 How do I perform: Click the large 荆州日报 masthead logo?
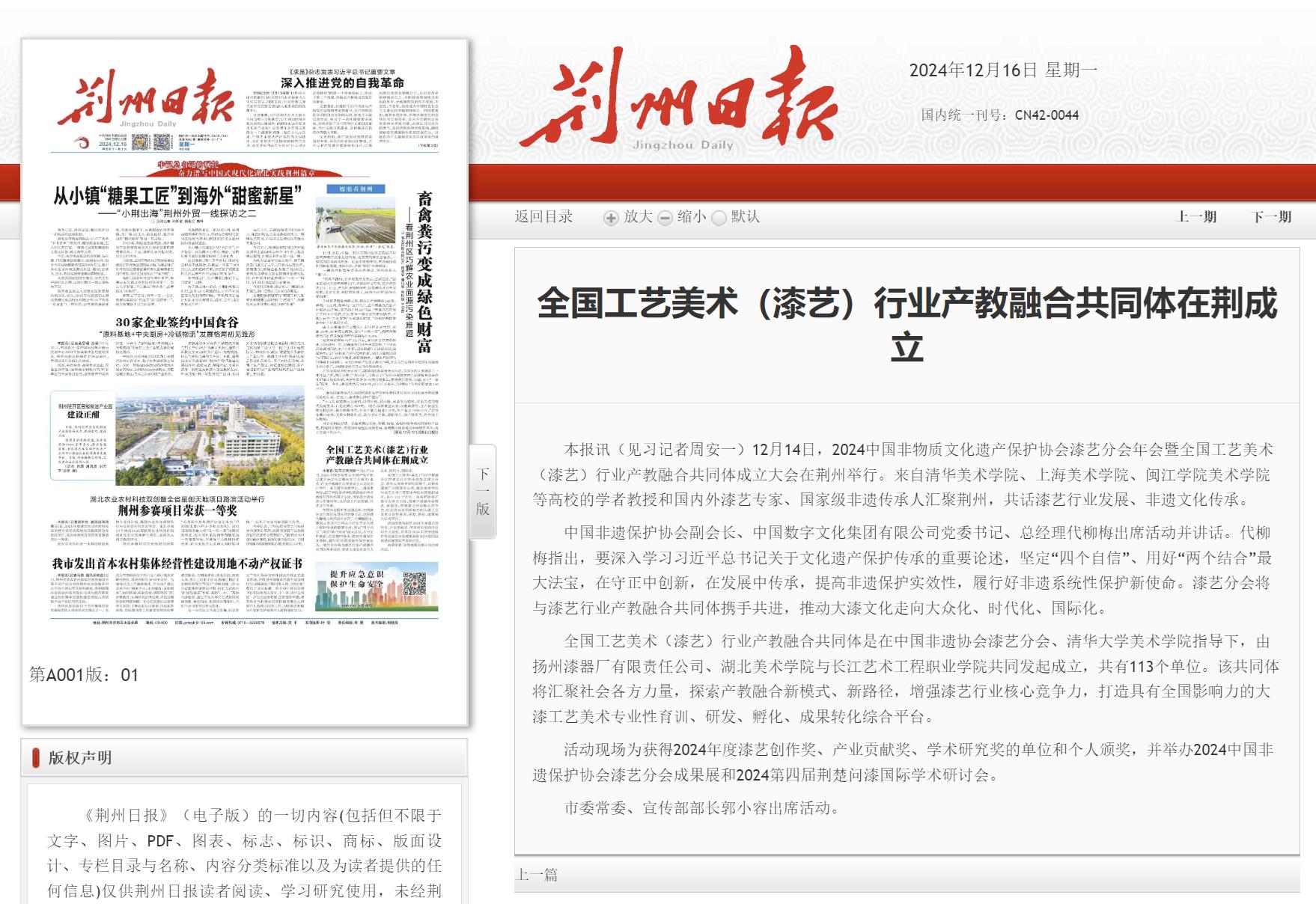[677, 97]
